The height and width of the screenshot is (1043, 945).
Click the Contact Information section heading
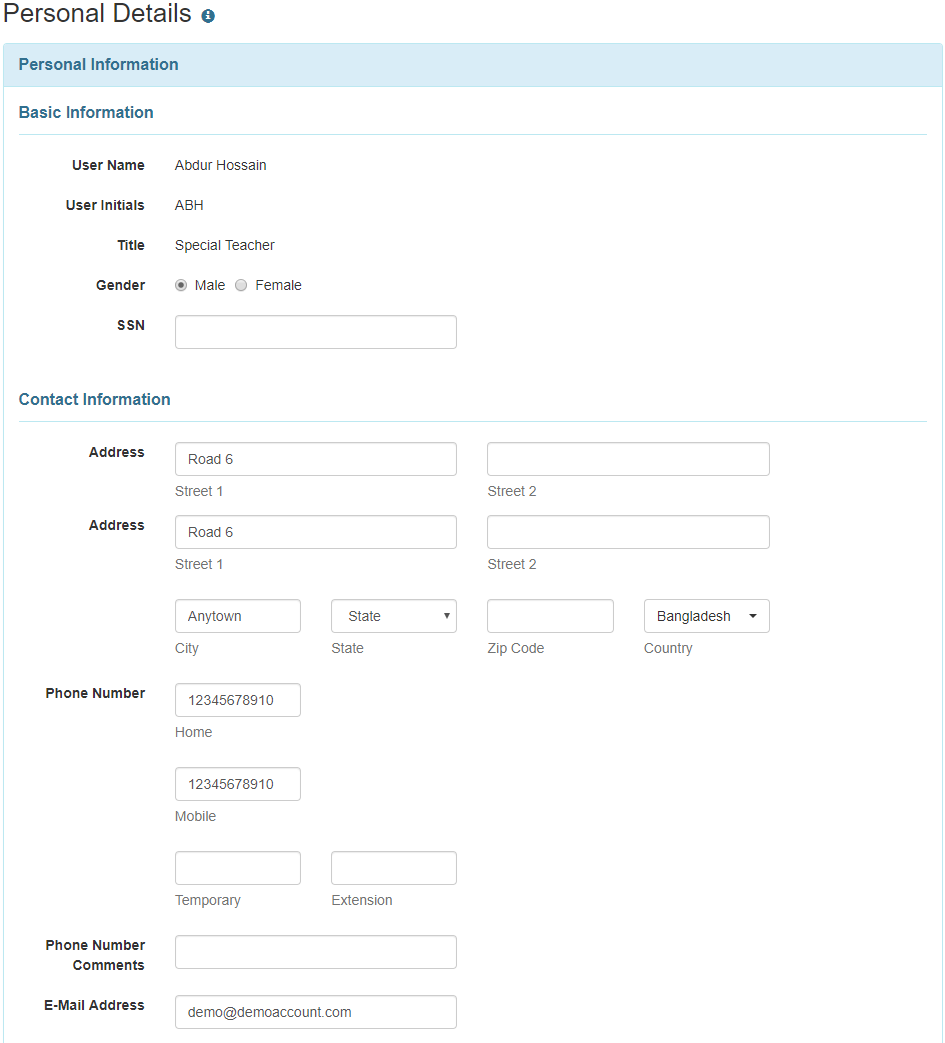pyautogui.click(x=94, y=399)
